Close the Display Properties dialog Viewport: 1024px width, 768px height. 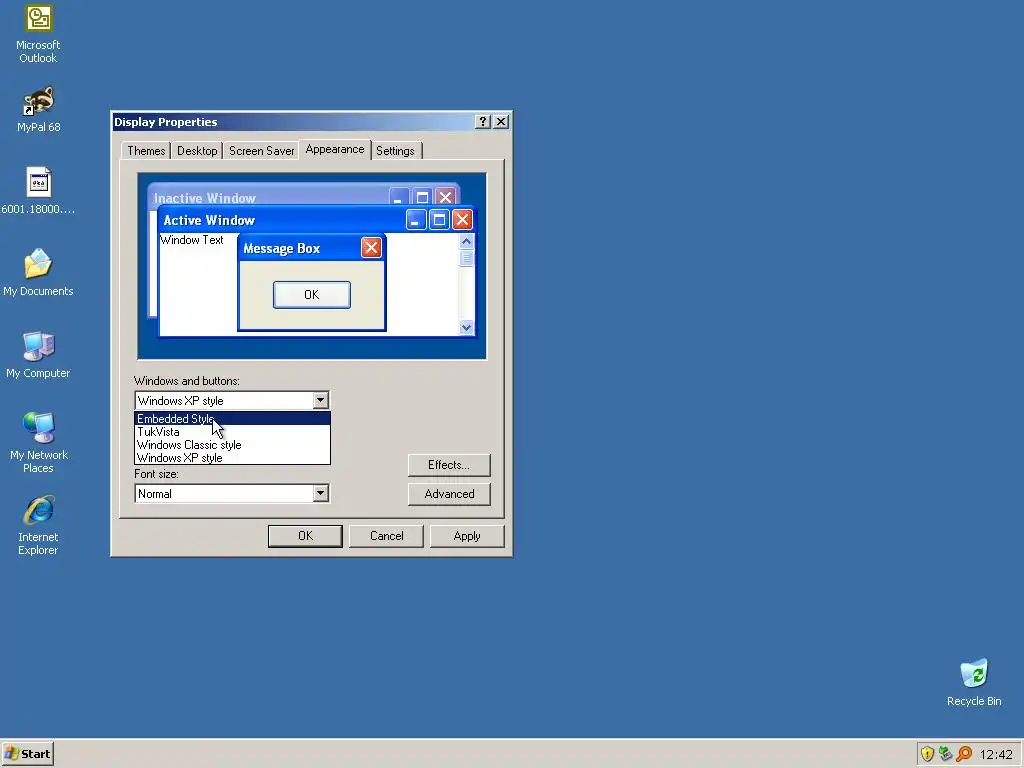click(501, 121)
